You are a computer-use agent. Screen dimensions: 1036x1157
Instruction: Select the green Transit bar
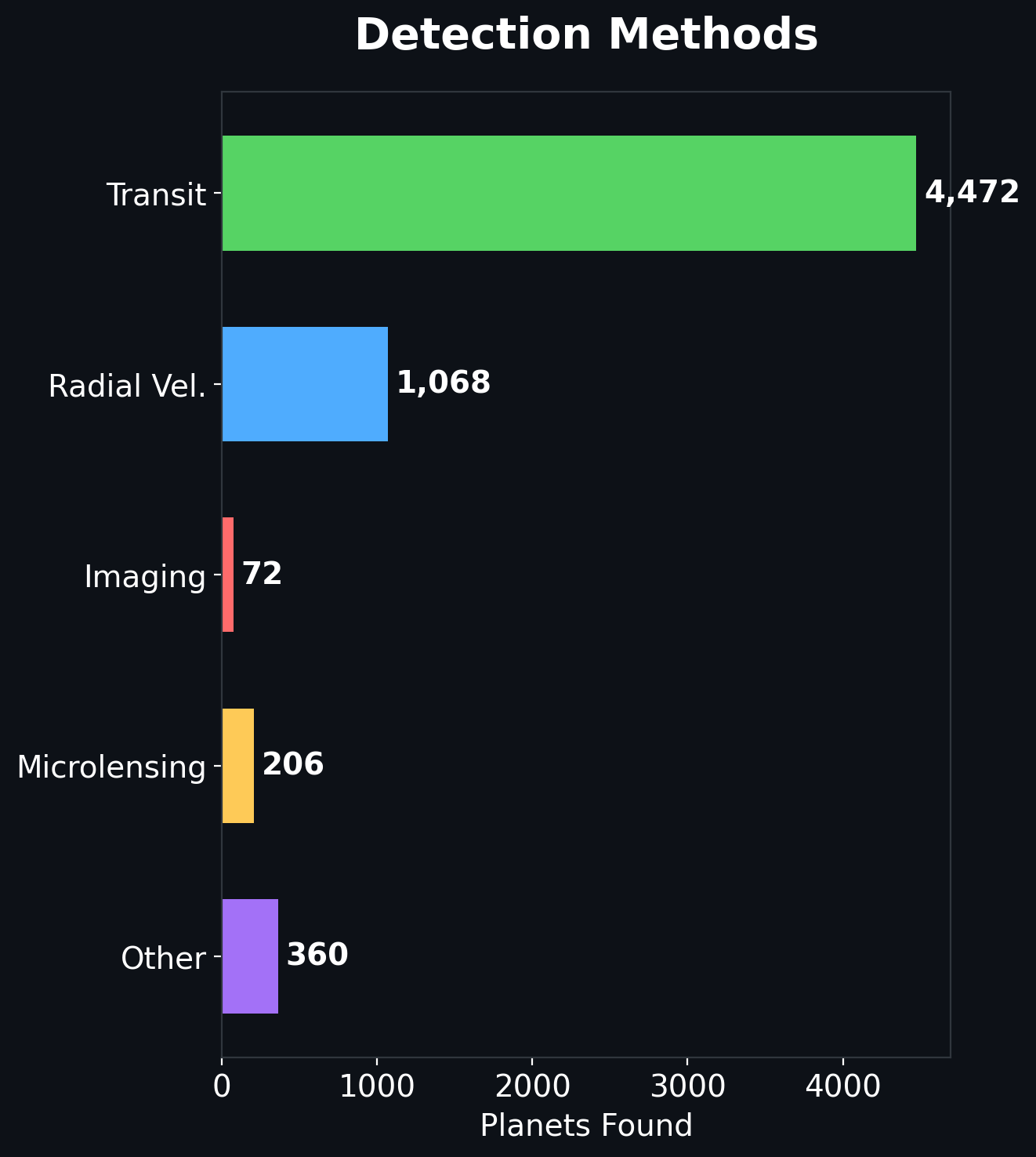(569, 194)
